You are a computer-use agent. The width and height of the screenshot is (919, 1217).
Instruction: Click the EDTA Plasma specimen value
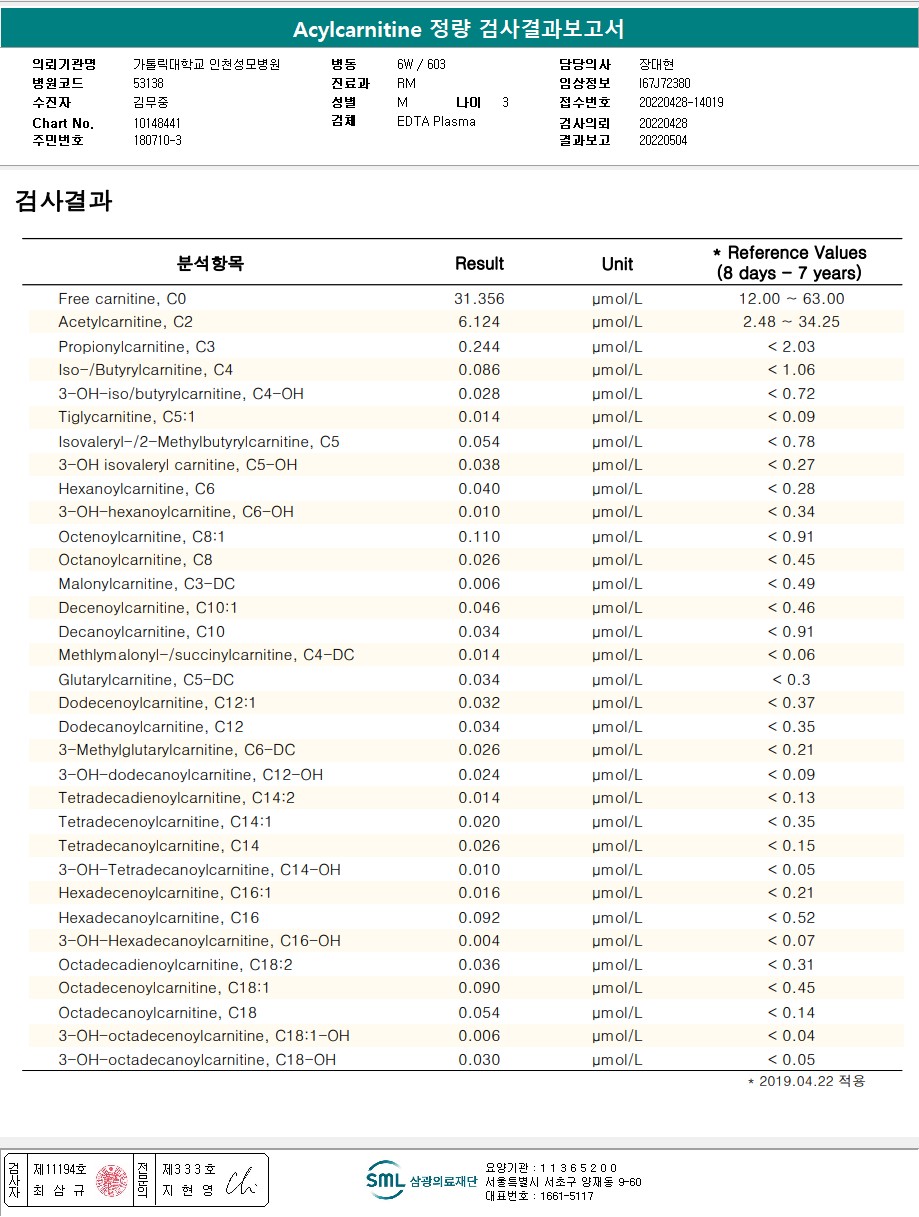coord(436,121)
